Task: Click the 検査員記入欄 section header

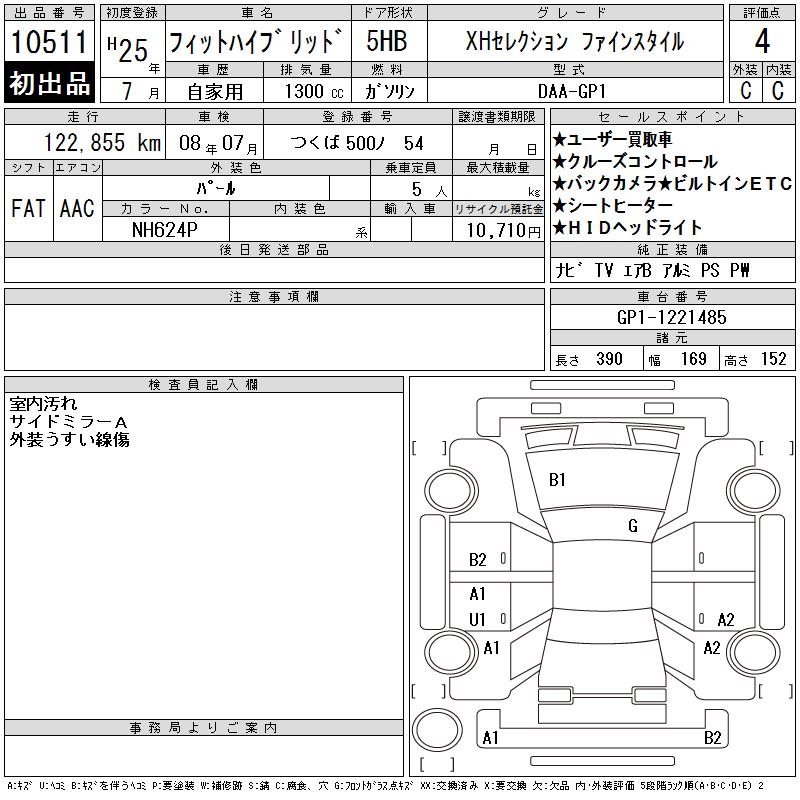Action: pos(204,384)
